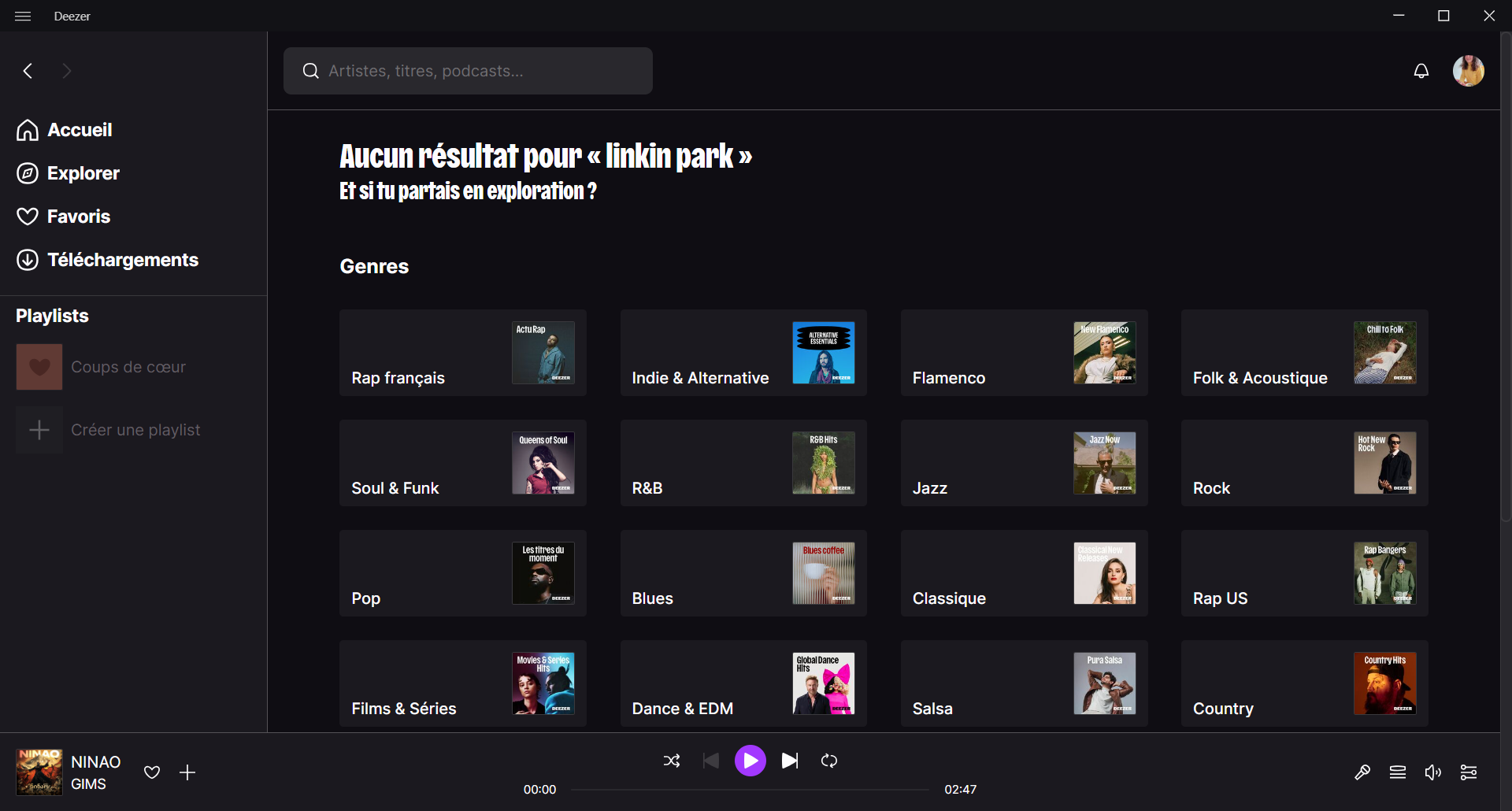Go forward with the right arrow
This screenshot has height=811, width=1512.
coord(67,71)
